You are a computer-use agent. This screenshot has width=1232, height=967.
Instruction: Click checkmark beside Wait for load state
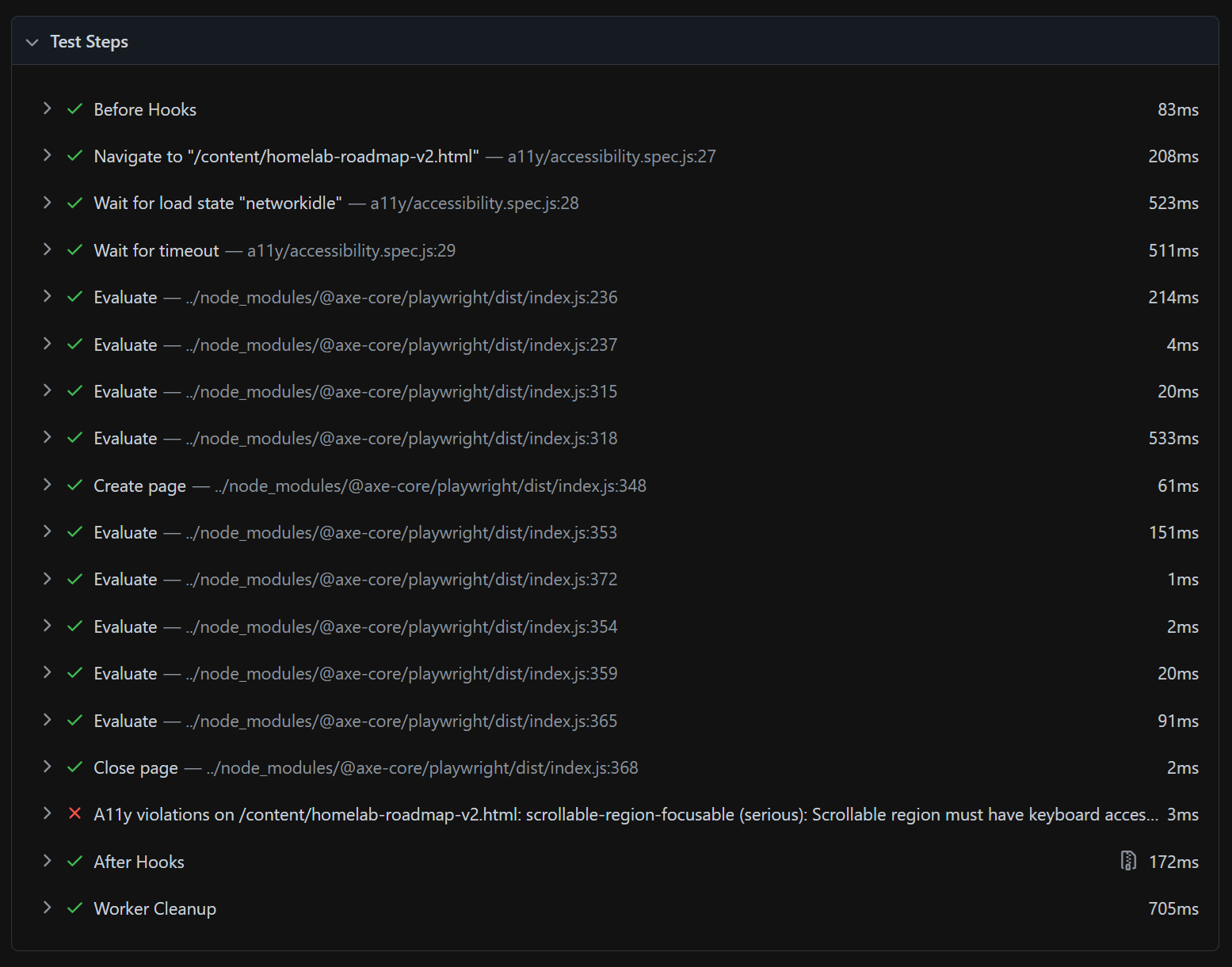pyautogui.click(x=75, y=204)
